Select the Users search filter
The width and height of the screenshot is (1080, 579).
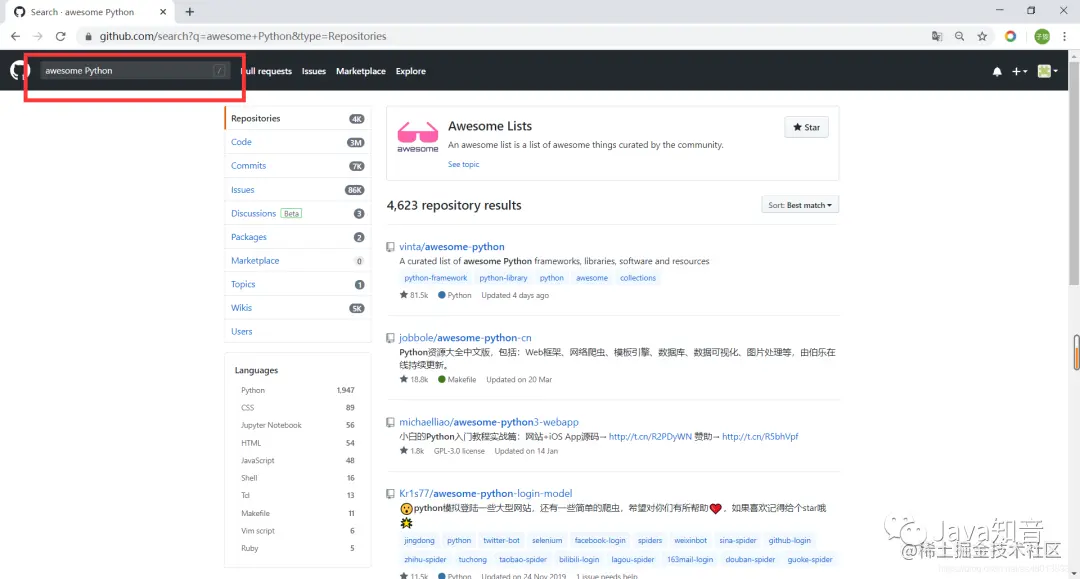click(x=298, y=331)
